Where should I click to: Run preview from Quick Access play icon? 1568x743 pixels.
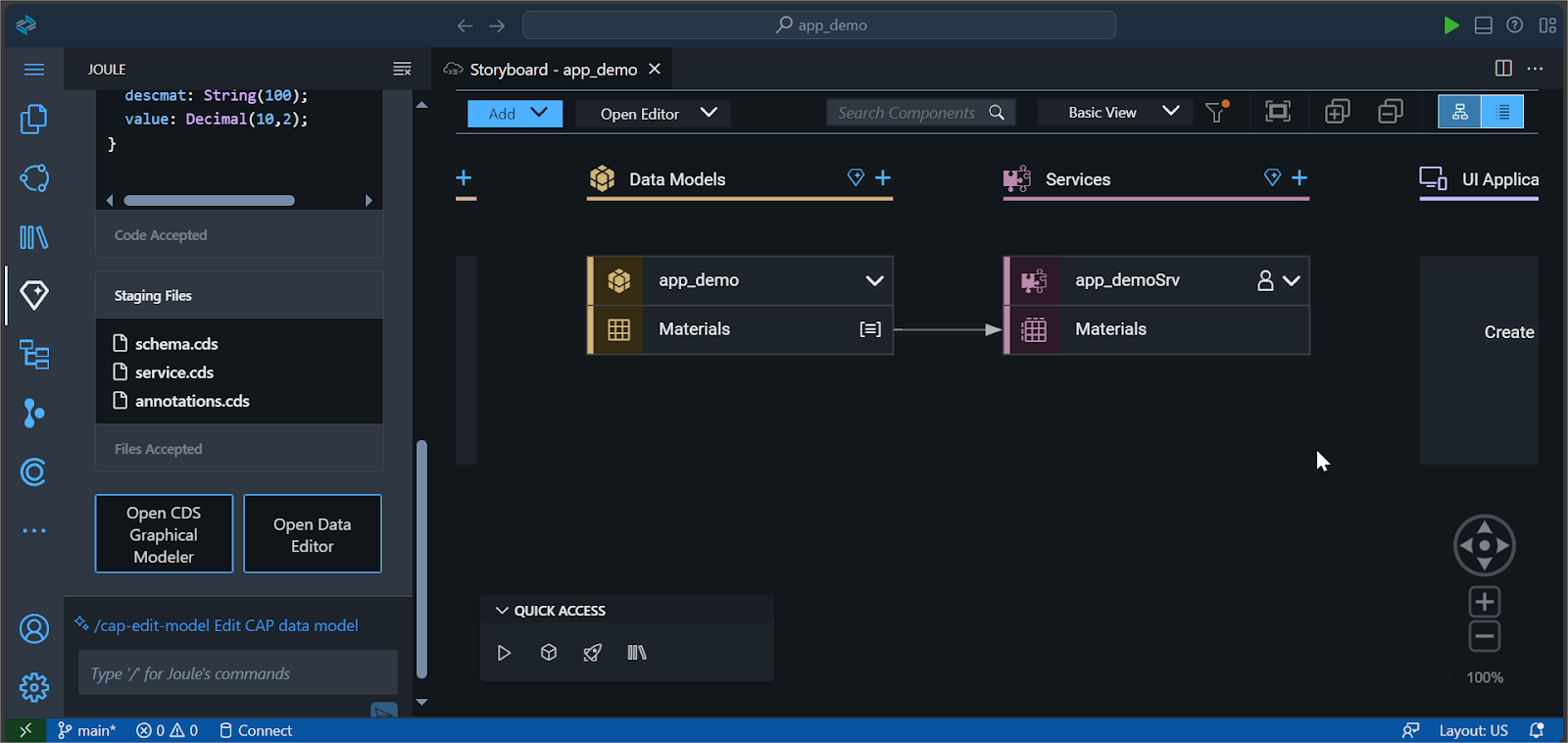click(504, 653)
